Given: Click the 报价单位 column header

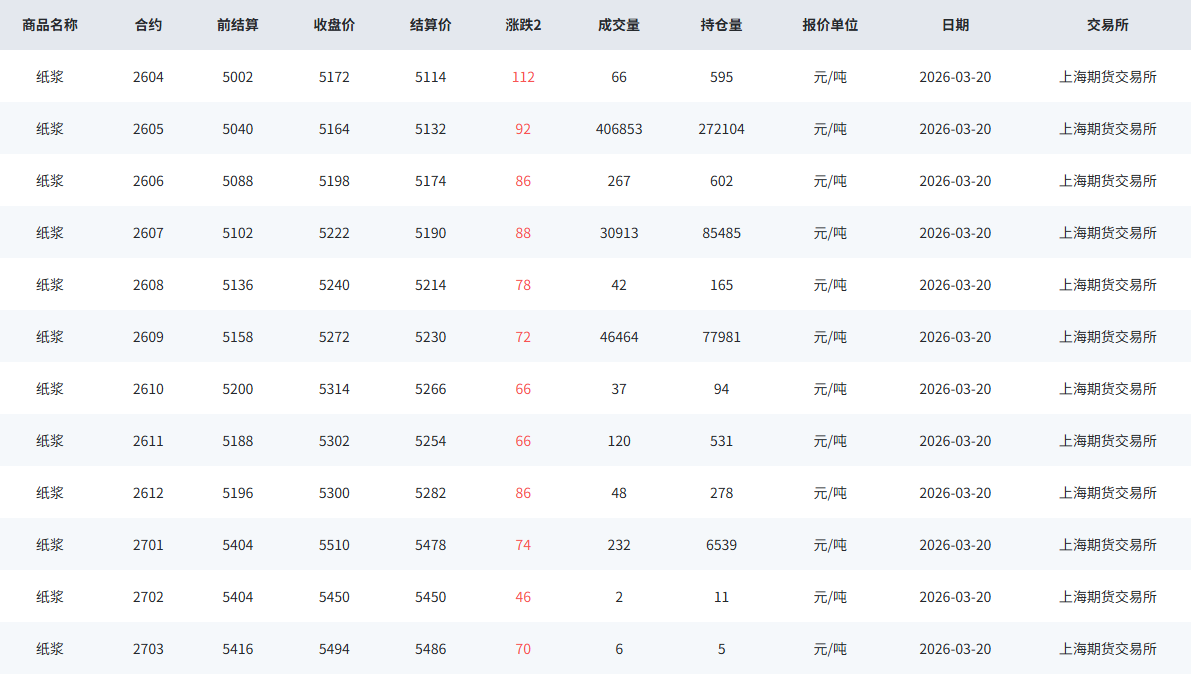Looking at the screenshot, I should [x=830, y=25].
